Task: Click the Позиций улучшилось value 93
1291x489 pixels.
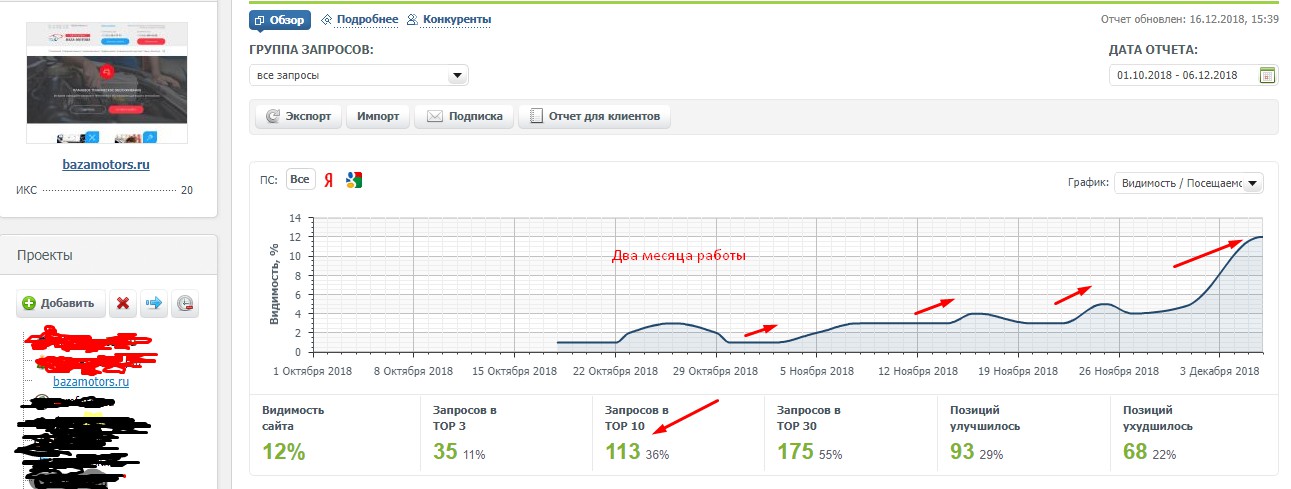Action: click(x=962, y=452)
